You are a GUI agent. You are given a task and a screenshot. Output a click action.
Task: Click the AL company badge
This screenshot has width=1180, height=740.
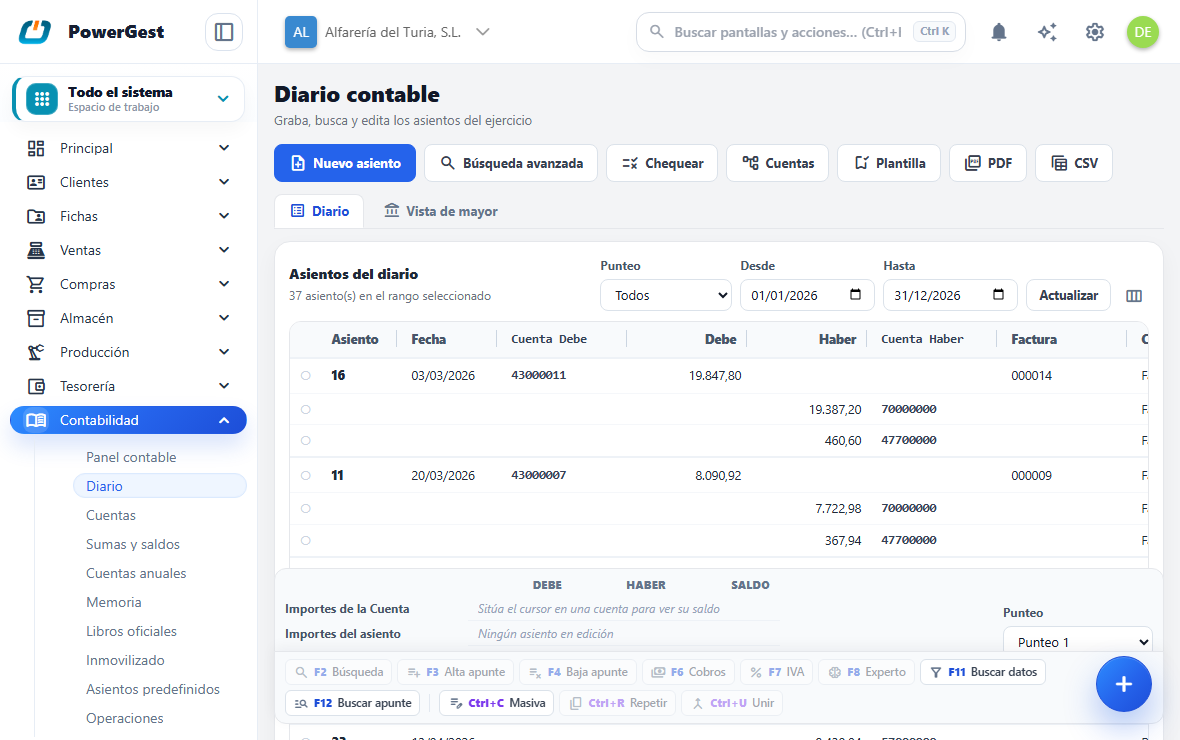pos(301,32)
